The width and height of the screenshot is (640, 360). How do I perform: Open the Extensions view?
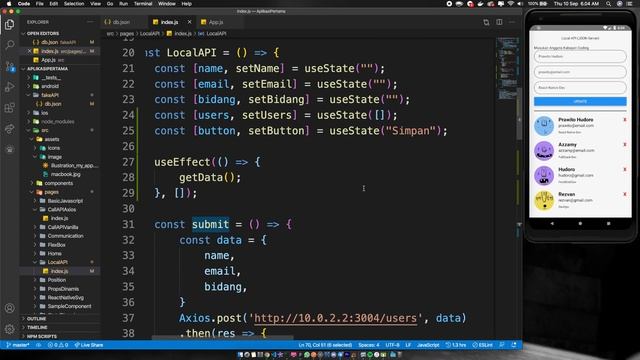(9, 108)
